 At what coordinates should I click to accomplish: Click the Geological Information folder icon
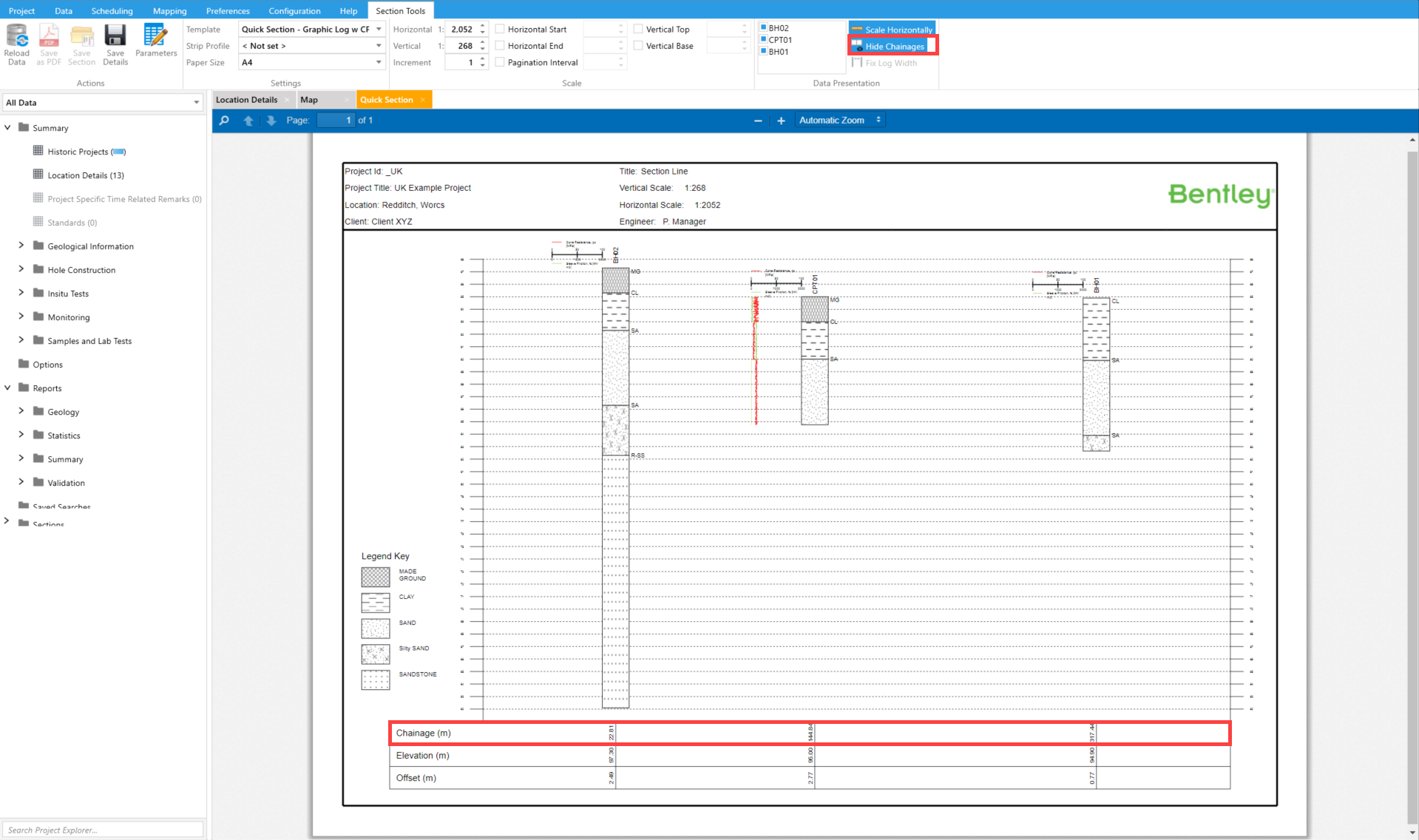[x=38, y=245]
